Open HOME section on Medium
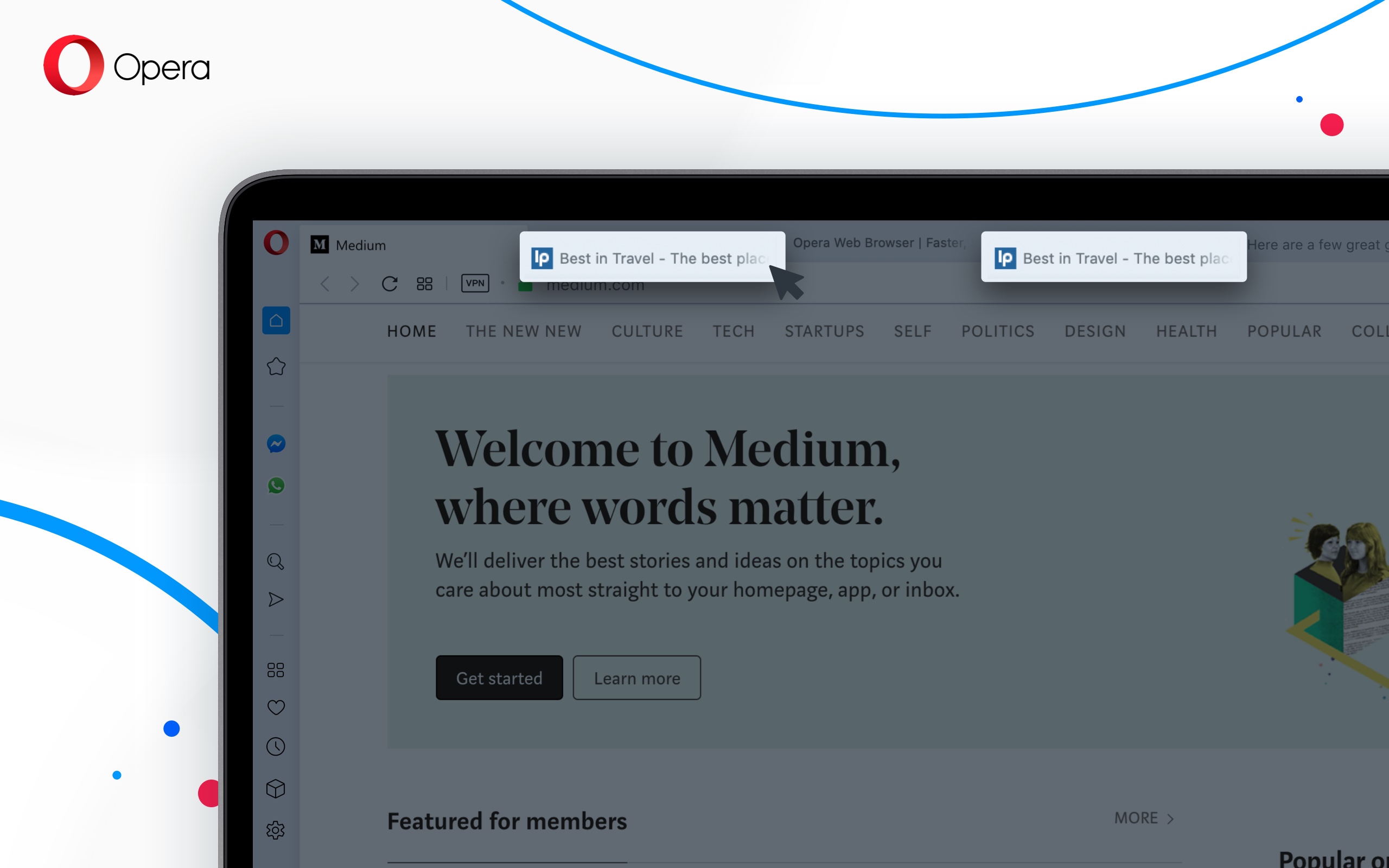1389x868 pixels. pos(411,331)
